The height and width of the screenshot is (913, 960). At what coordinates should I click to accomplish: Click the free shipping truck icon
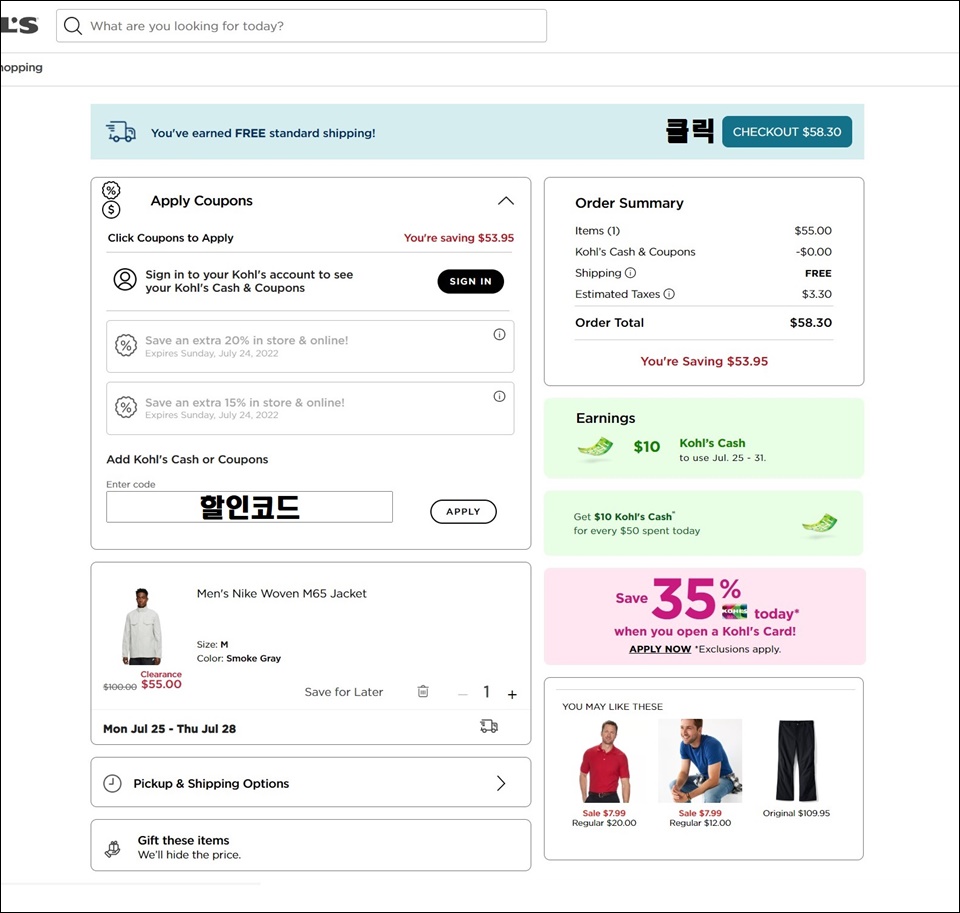(x=121, y=132)
